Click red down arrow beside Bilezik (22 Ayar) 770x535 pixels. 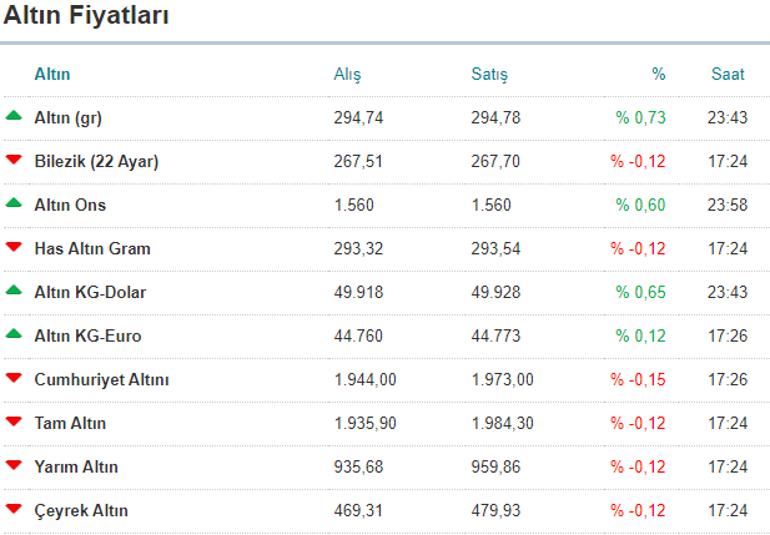[x=13, y=160]
